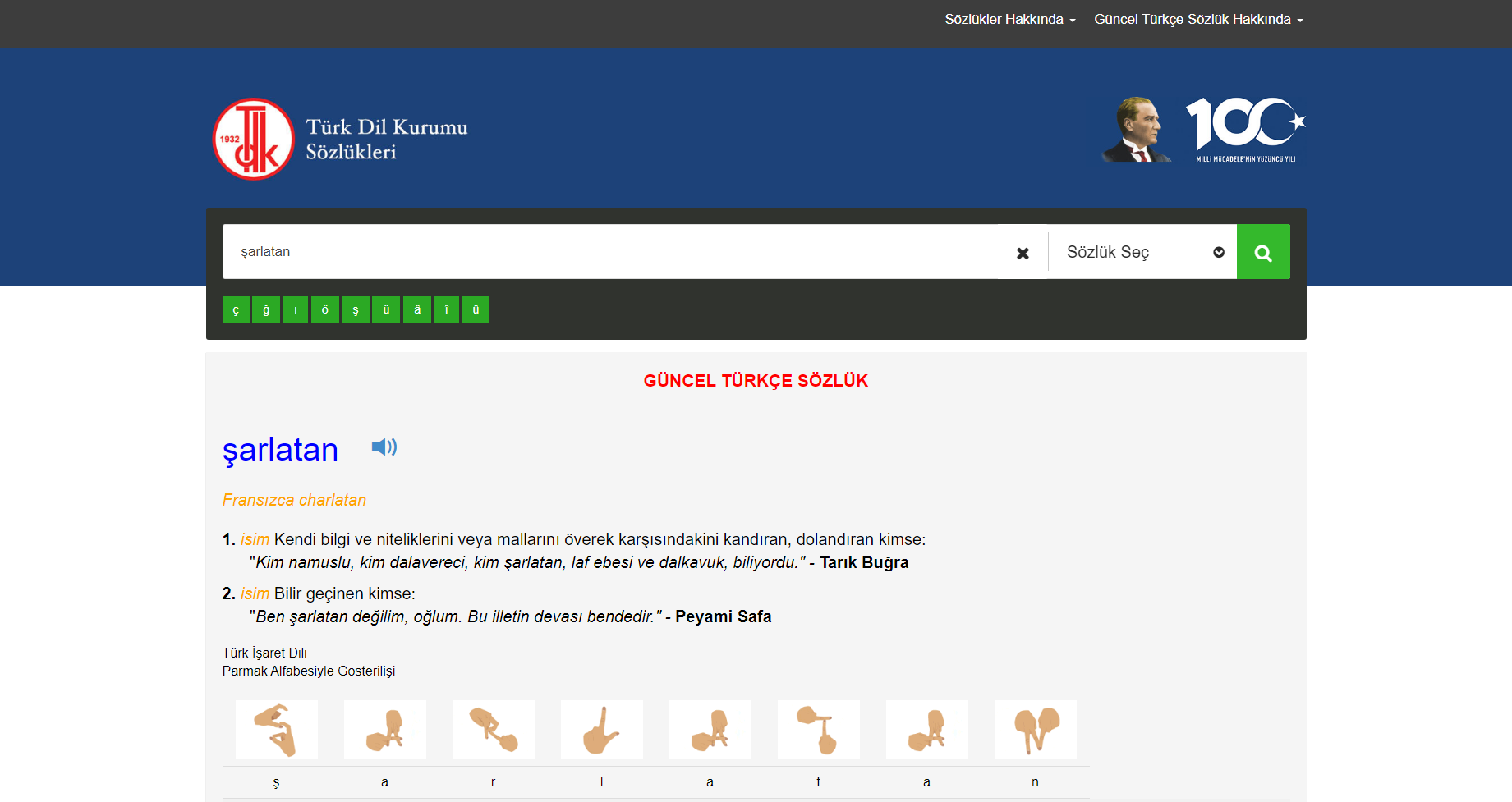Image resolution: width=1512 pixels, height=802 pixels.
Task: Click the GÜNCEL TÜRKÇE SÖZLÜK heading
Action: pos(756,381)
